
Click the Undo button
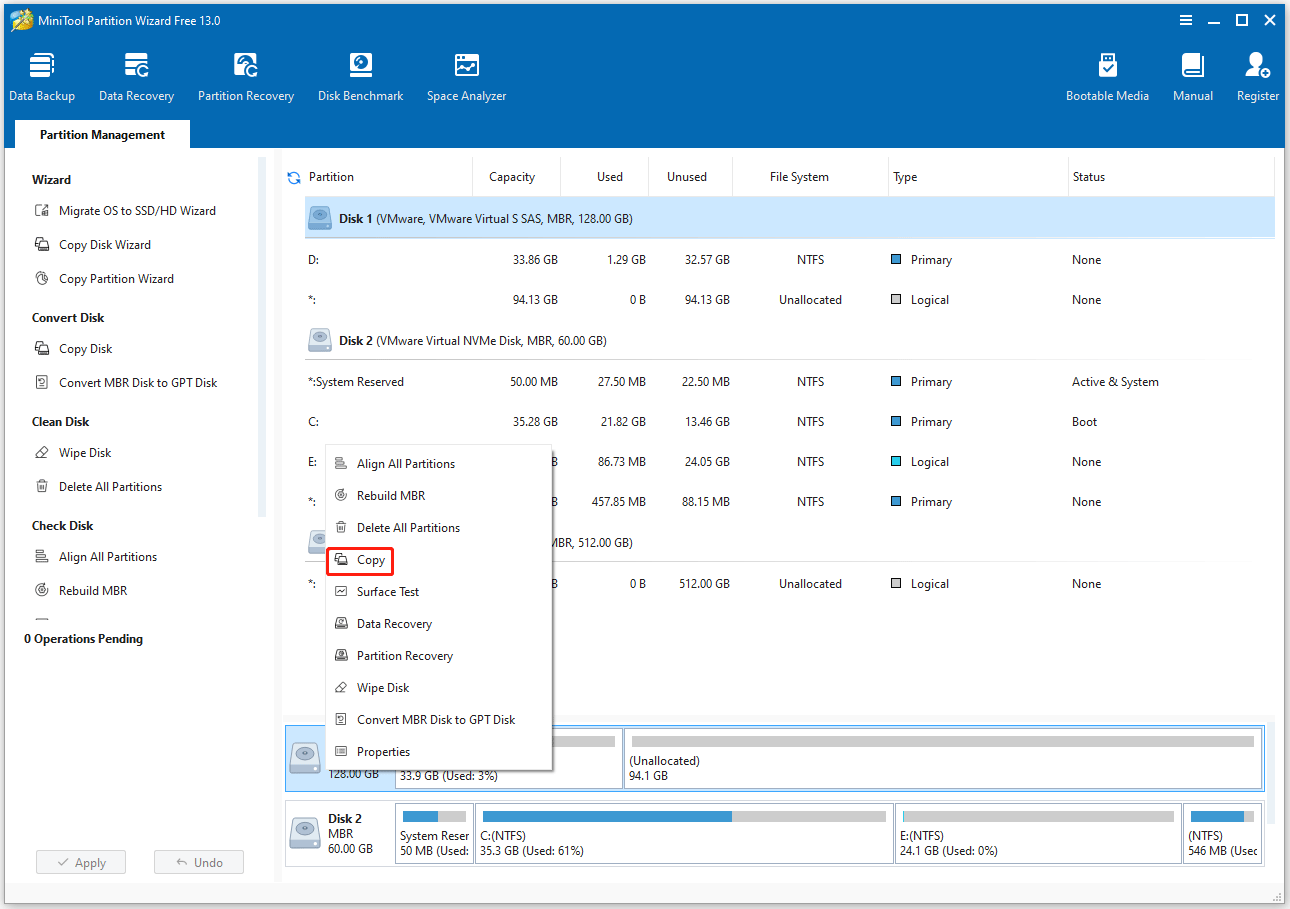click(198, 861)
